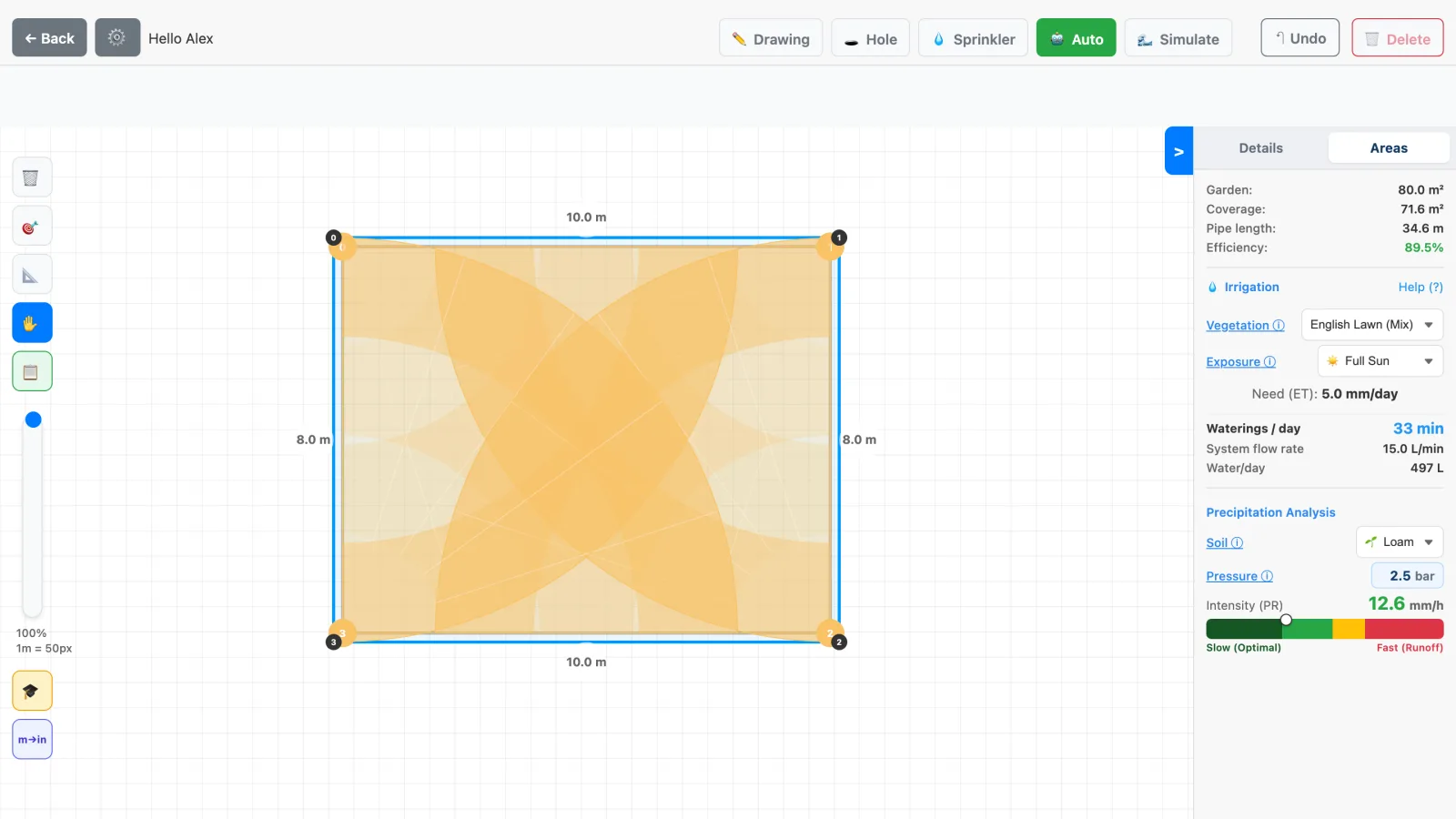Select garden corner vertex 3
Screen dimensions: 1456x819
[x=333, y=642]
